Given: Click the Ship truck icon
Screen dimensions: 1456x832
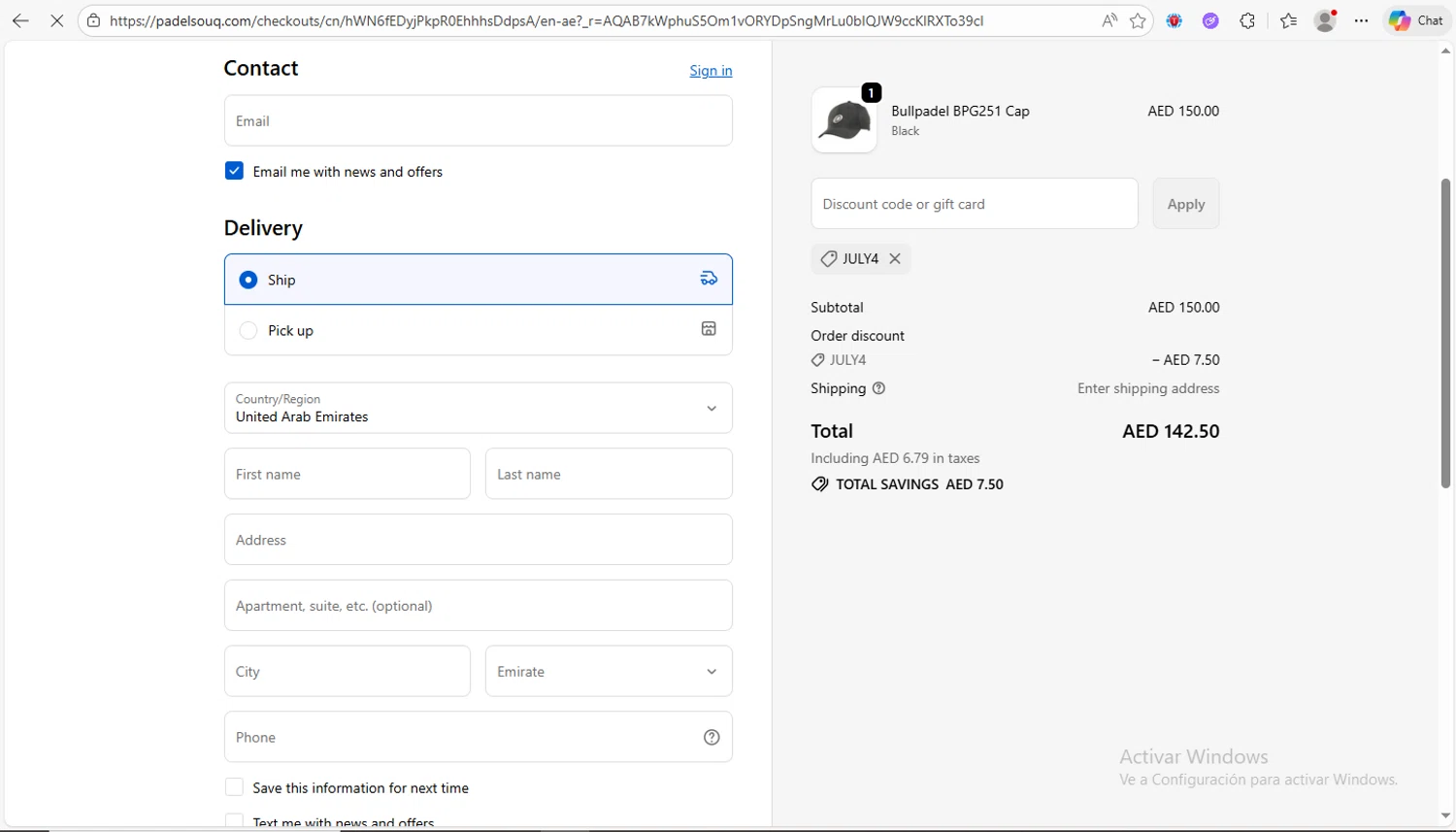Looking at the screenshot, I should pyautogui.click(x=709, y=279).
